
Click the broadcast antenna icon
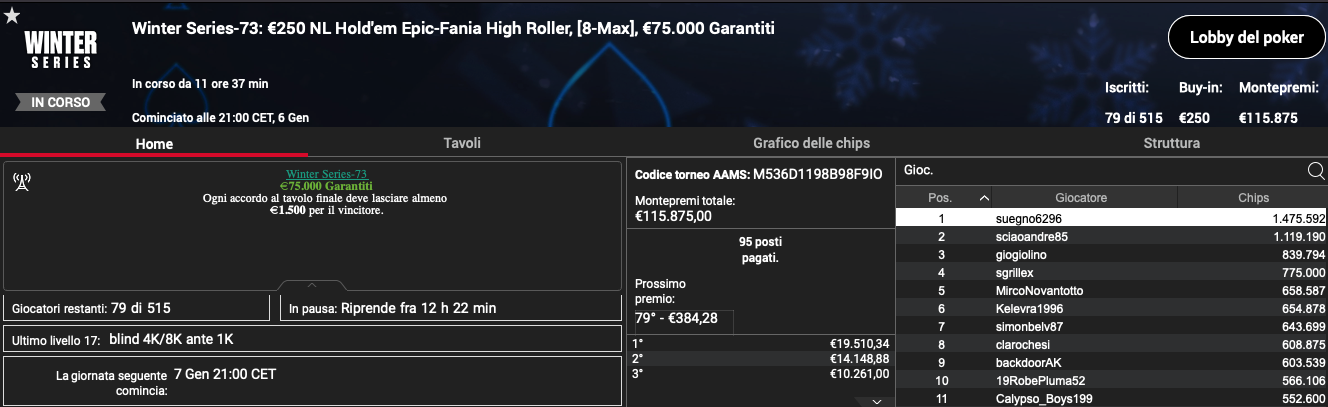coord(22,181)
